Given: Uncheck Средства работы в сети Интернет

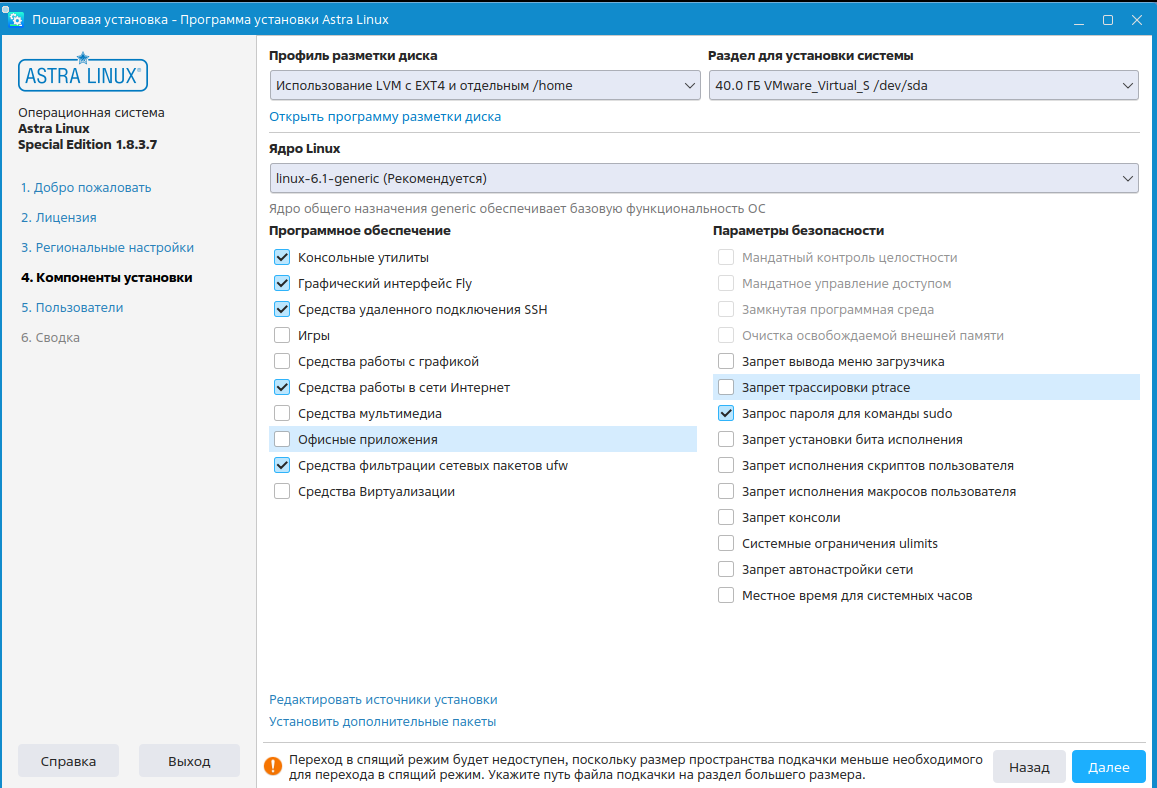Looking at the screenshot, I should click(282, 387).
